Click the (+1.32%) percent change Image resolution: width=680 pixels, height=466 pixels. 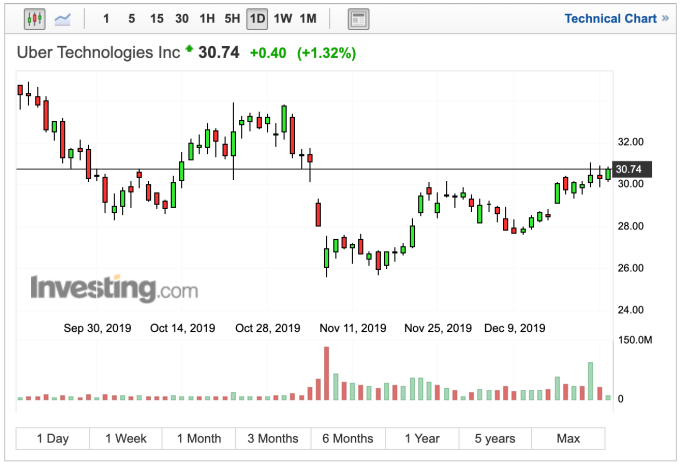coord(326,53)
